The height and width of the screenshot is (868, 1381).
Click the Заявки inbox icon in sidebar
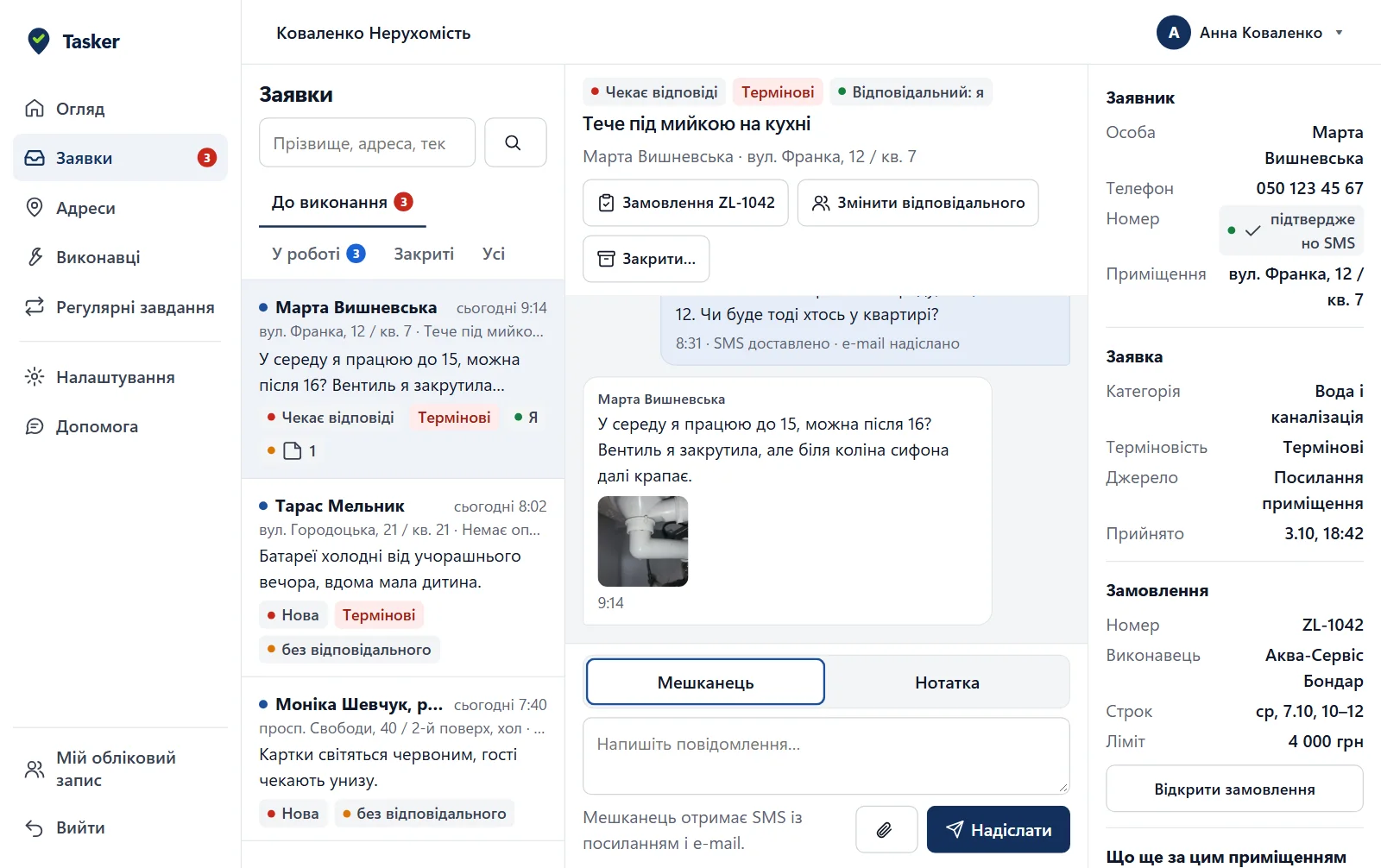click(35, 158)
